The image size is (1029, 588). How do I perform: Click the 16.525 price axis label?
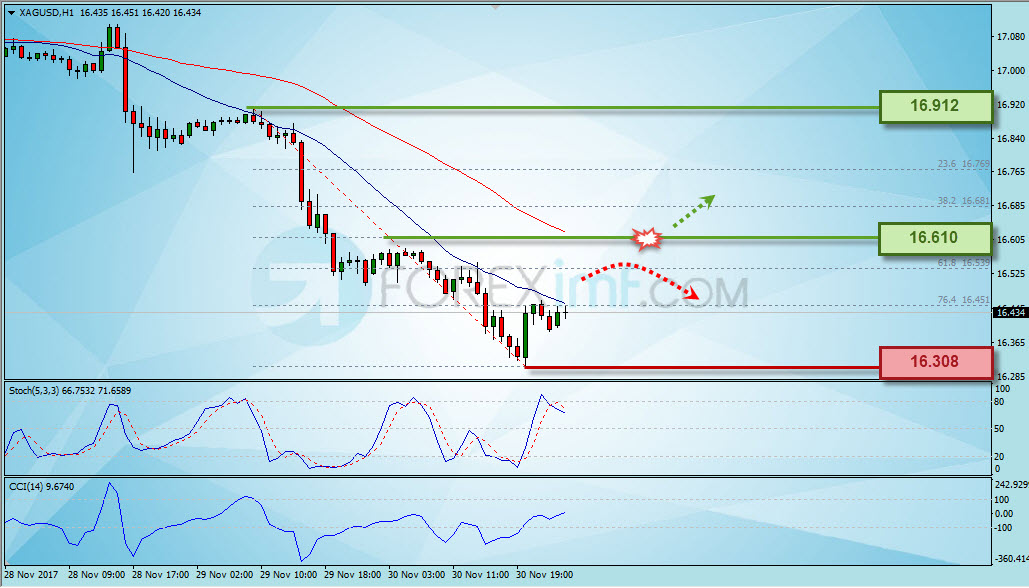click(1011, 274)
